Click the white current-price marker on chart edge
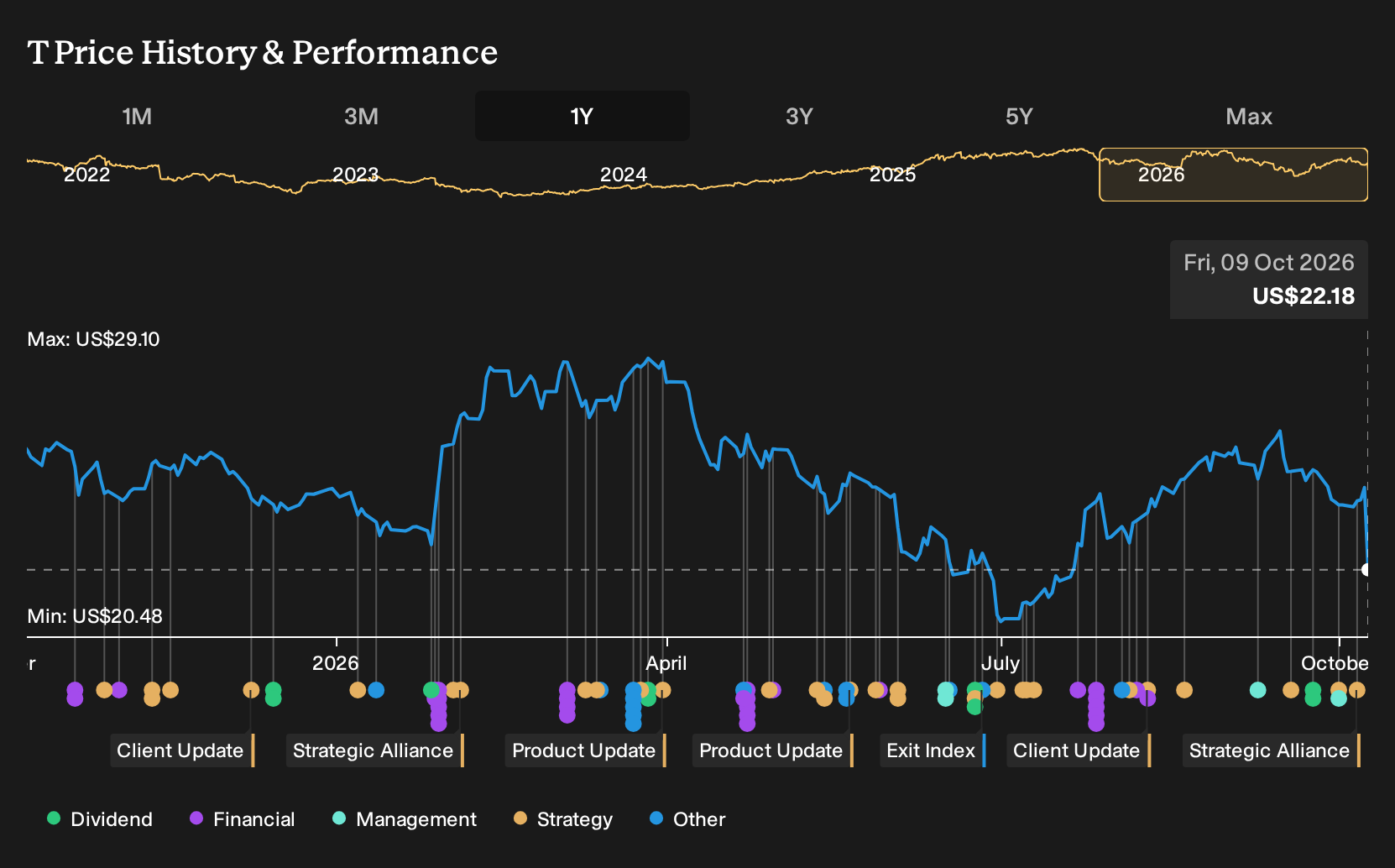1395x868 pixels. [1366, 570]
